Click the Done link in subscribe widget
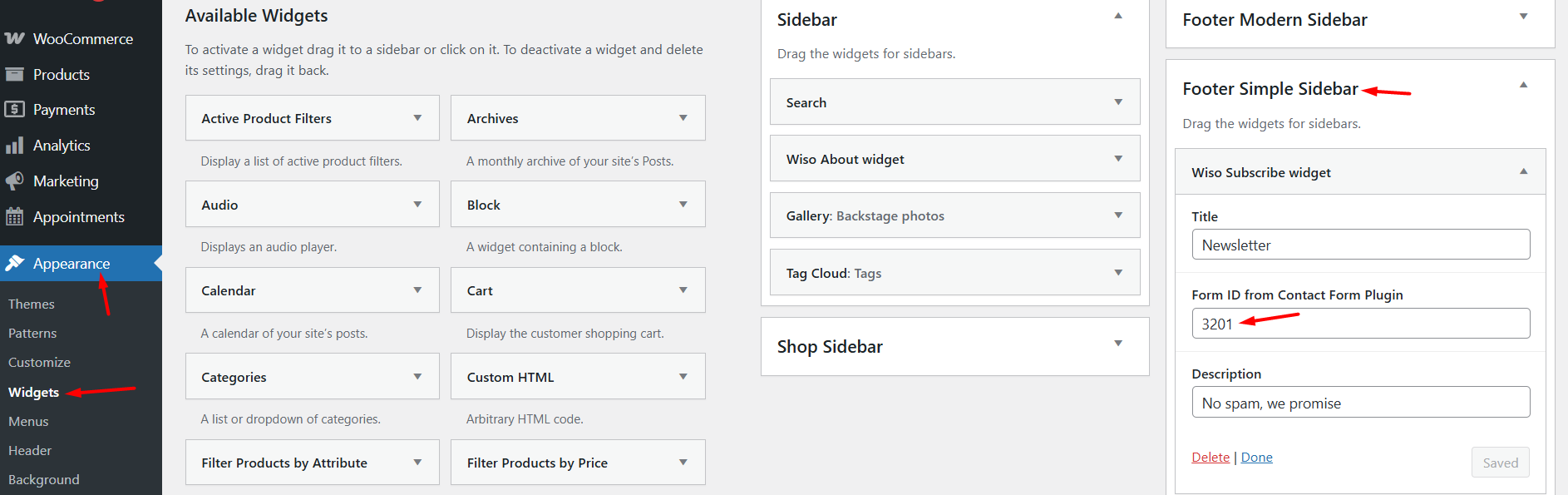The width and height of the screenshot is (1568, 495). [1256, 458]
